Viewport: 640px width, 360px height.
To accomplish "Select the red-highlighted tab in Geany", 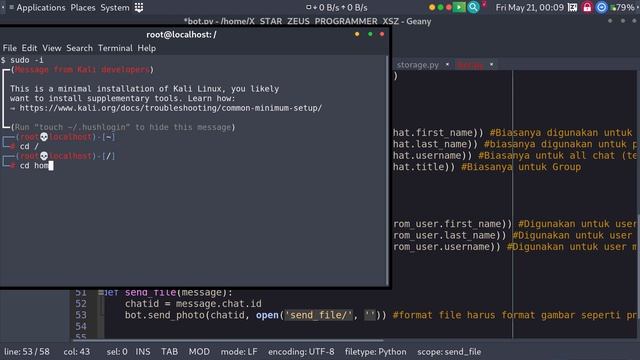I will pyautogui.click(x=470, y=65).
